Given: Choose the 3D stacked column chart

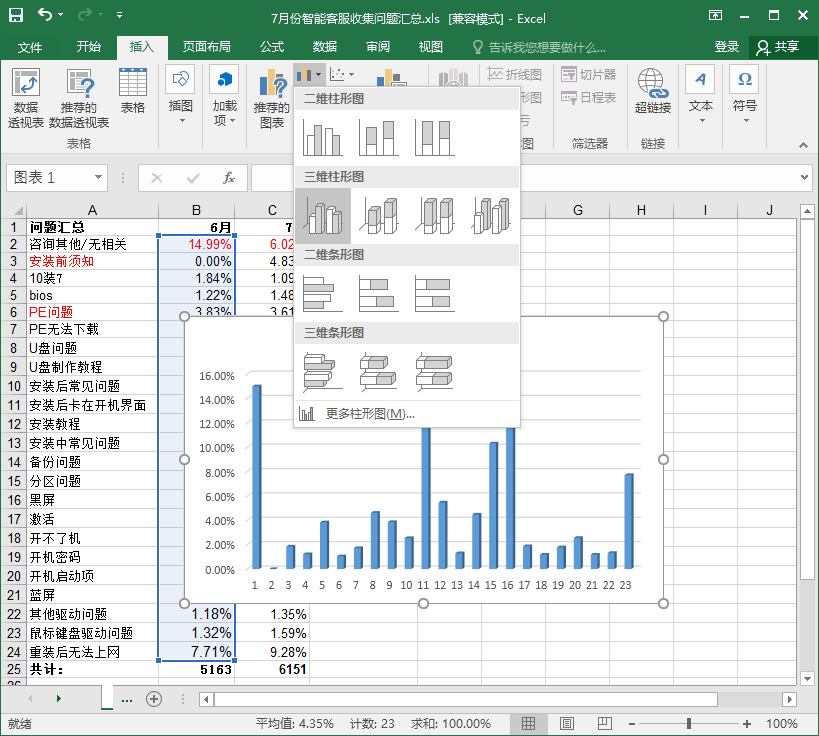Looking at the screenshot, I should point(379,215).
